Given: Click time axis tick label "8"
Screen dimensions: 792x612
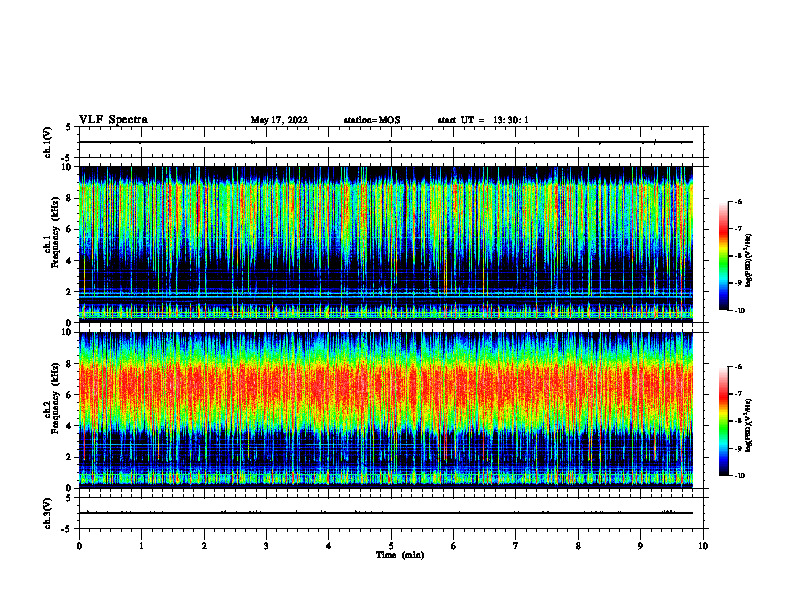Looking at the screenshot, I should click(x=578, y=546).
